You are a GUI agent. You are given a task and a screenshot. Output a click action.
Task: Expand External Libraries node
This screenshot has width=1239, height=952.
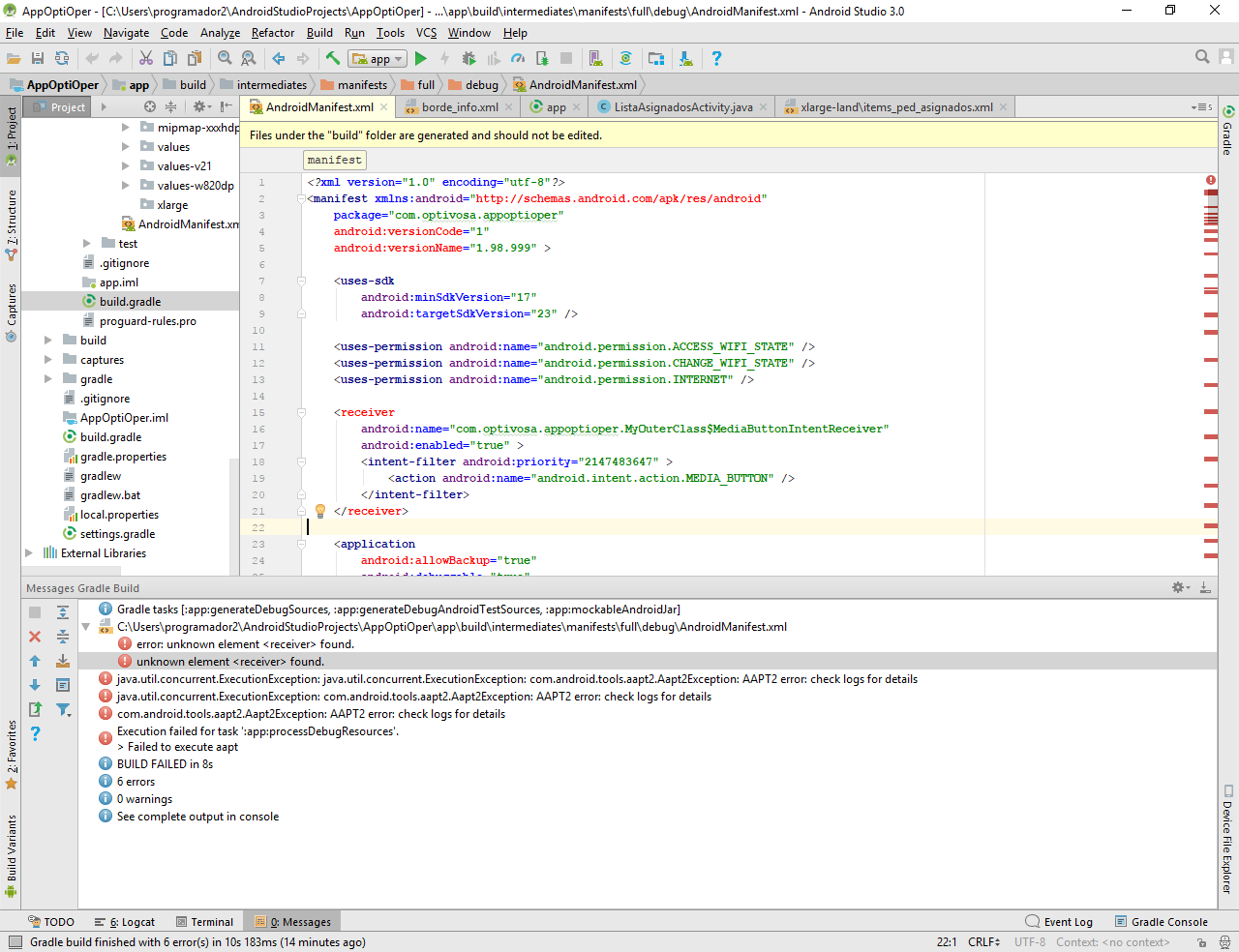[x=29, y=552]
